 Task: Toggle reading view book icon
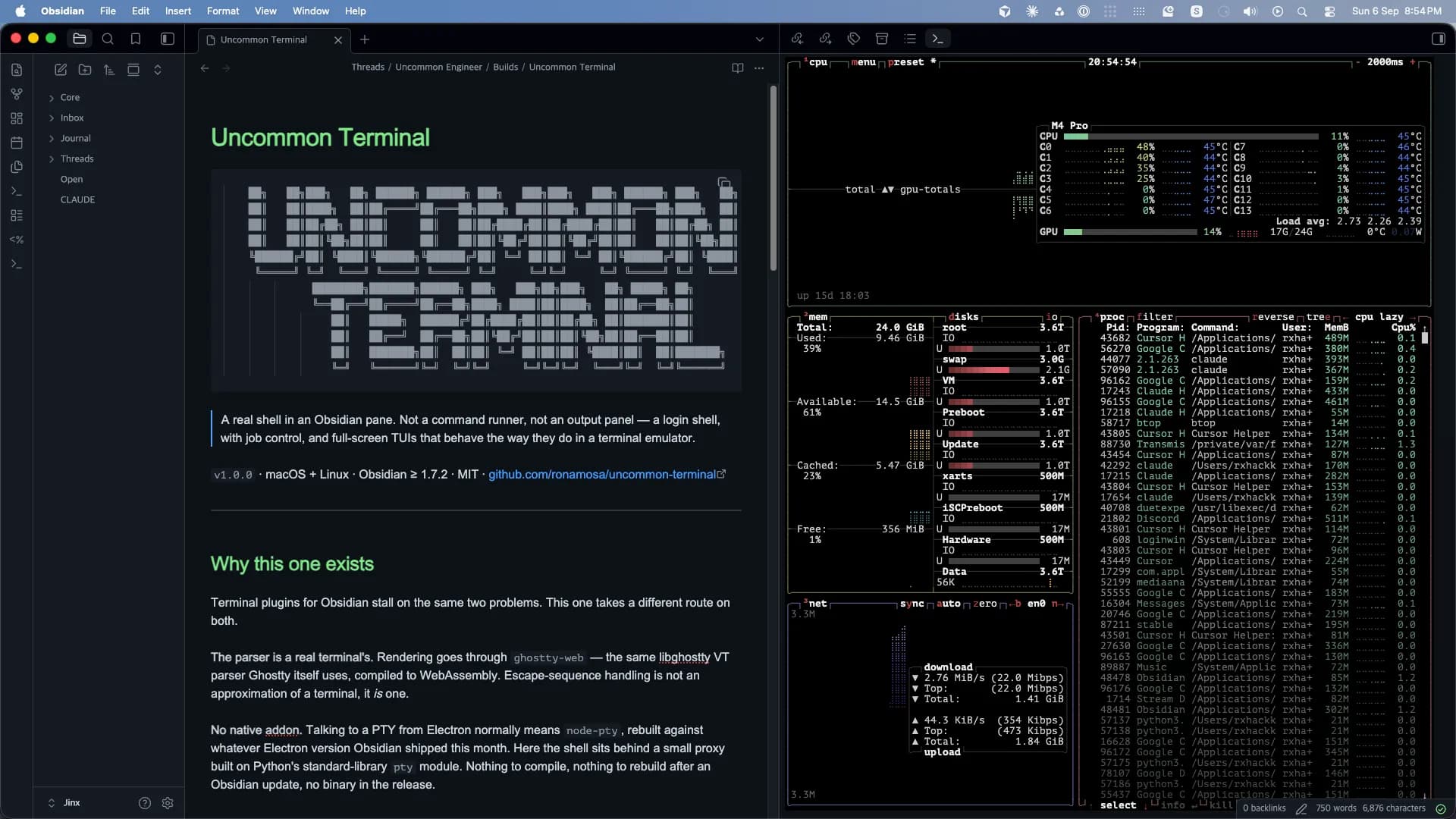pos(738,67)
